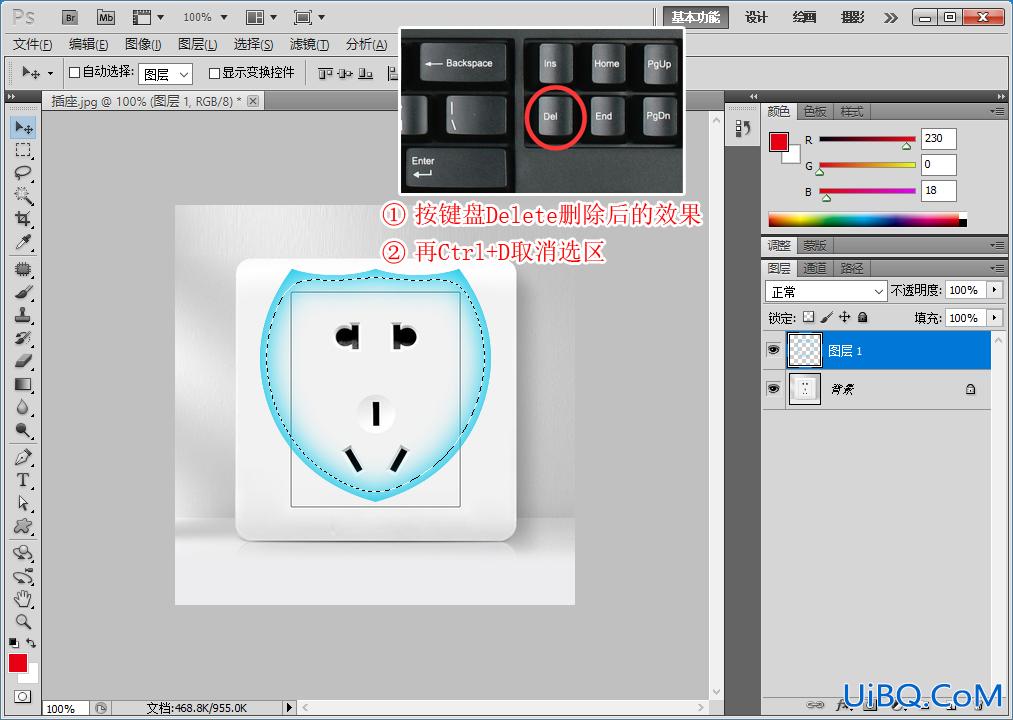Open the 文件 menu
The image size is (1013, 720).
point(32,45)
